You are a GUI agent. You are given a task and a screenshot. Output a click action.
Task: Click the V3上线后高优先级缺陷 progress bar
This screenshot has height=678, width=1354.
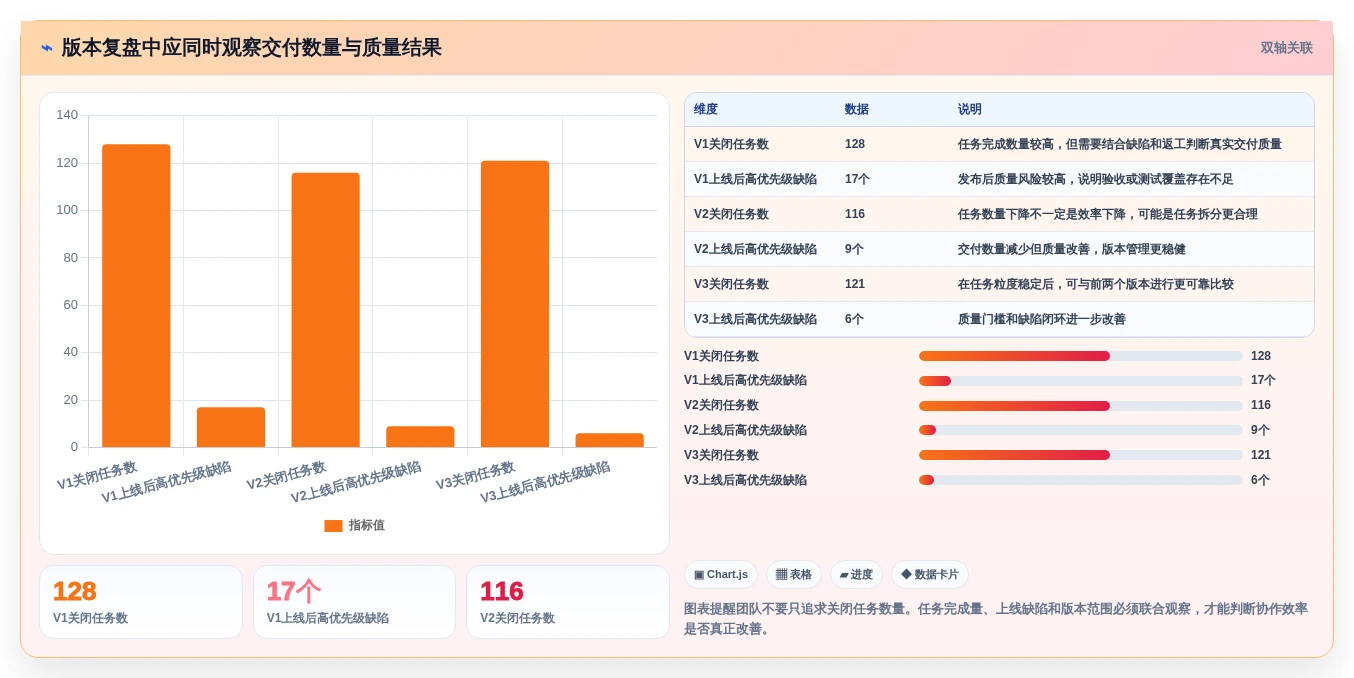[x=1081, y=480]
